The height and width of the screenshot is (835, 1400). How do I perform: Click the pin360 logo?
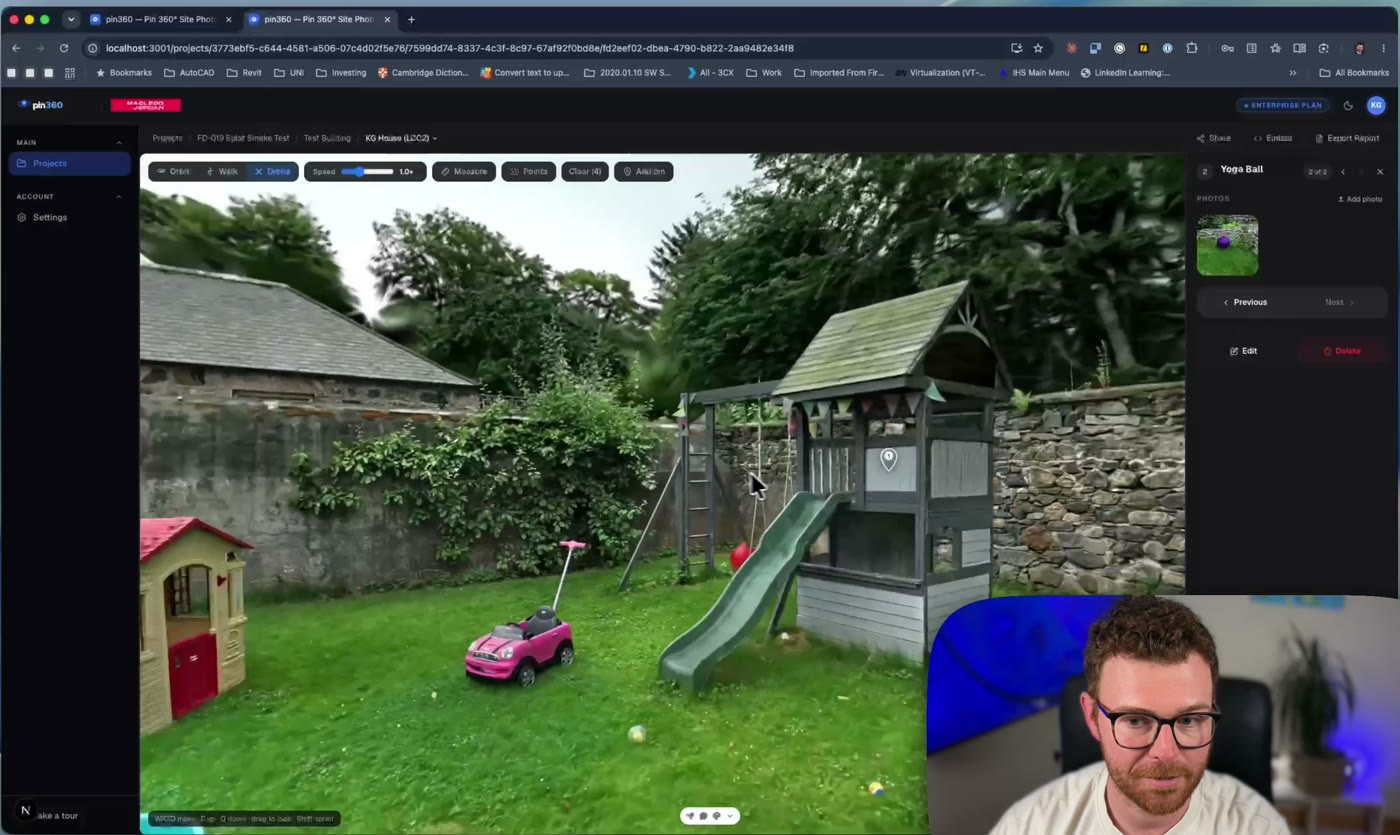(40, 105)
